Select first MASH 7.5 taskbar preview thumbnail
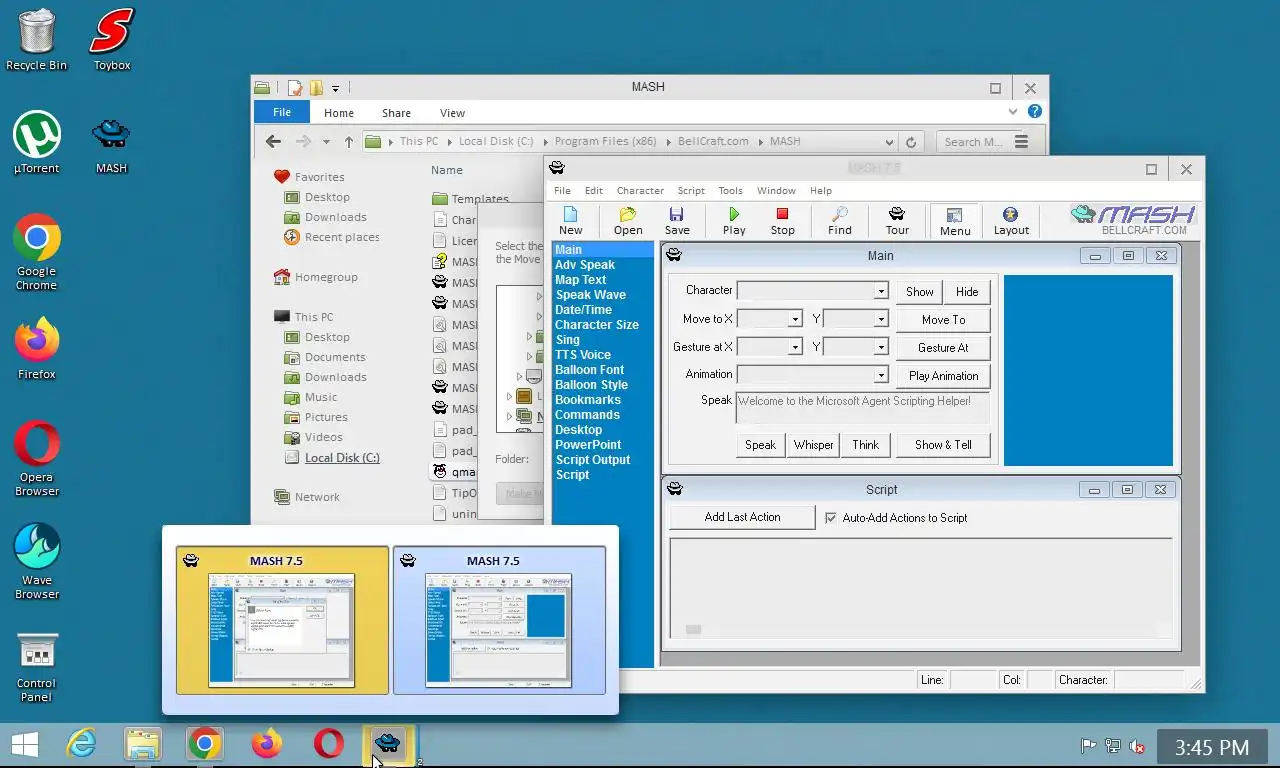The height and width of the screenshot is (768, 1280). click(282, 620)
